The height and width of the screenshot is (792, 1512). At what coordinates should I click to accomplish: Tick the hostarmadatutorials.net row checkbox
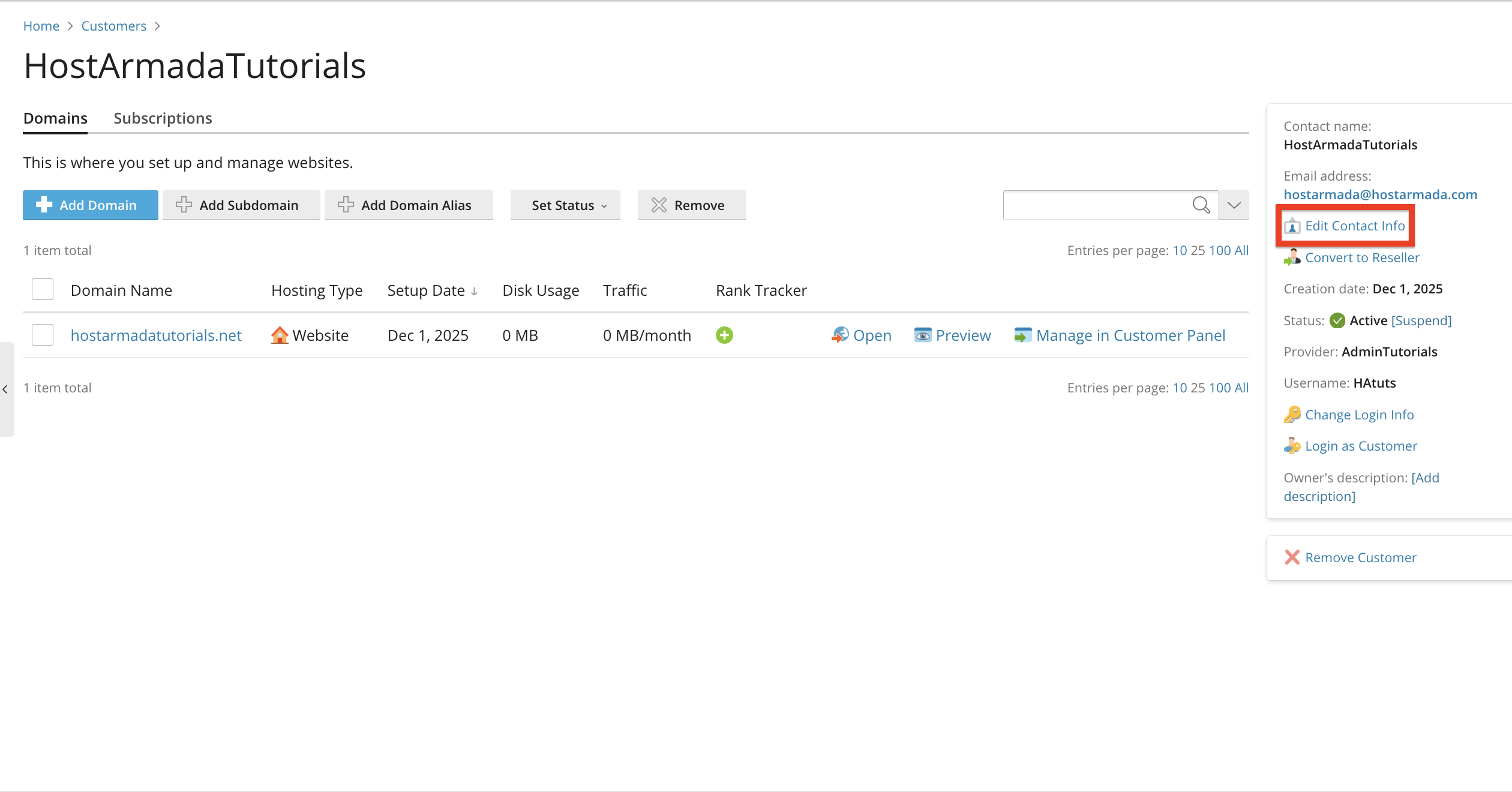43,335
